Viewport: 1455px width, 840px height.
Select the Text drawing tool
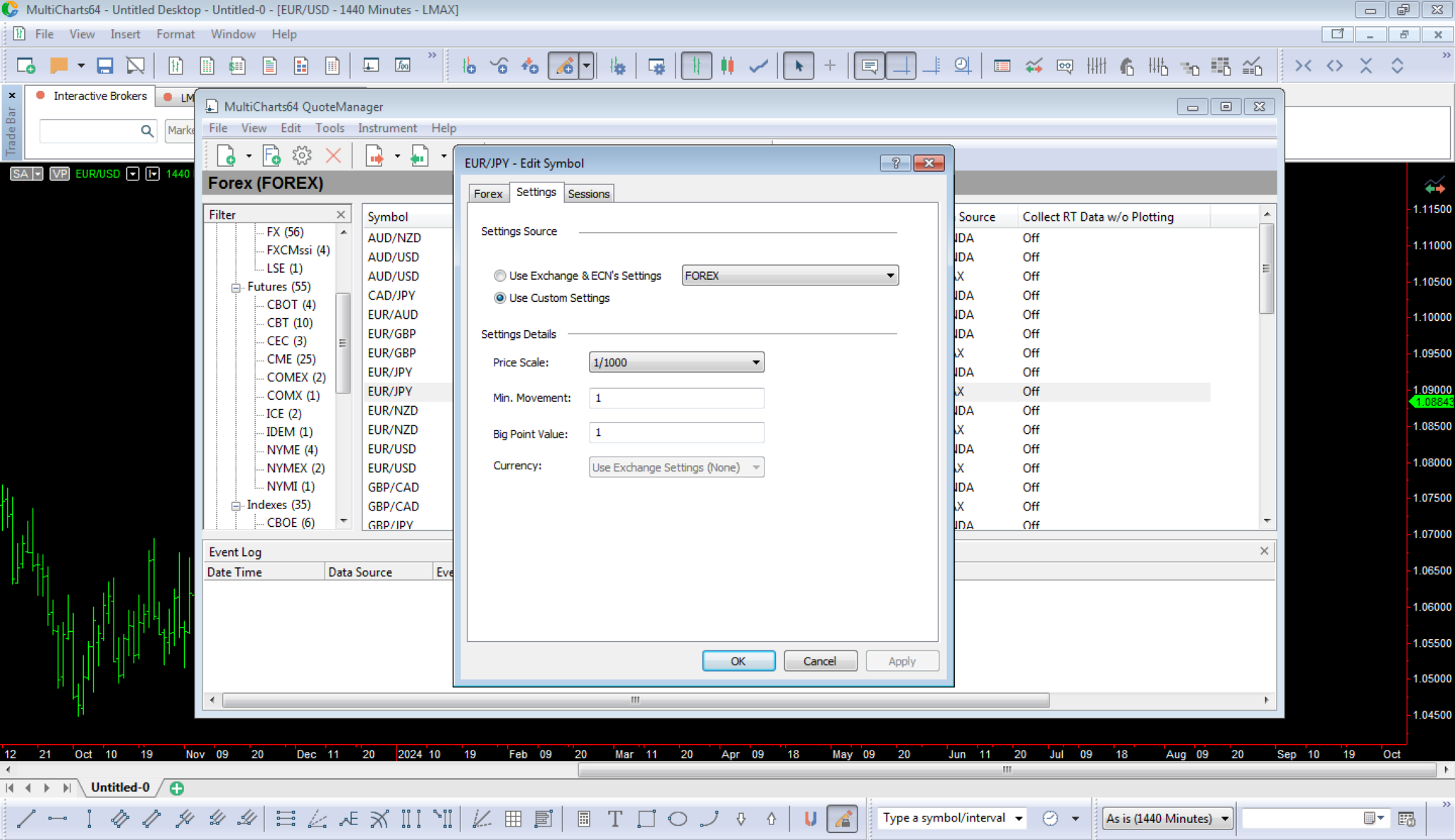(x=615, y=819)
